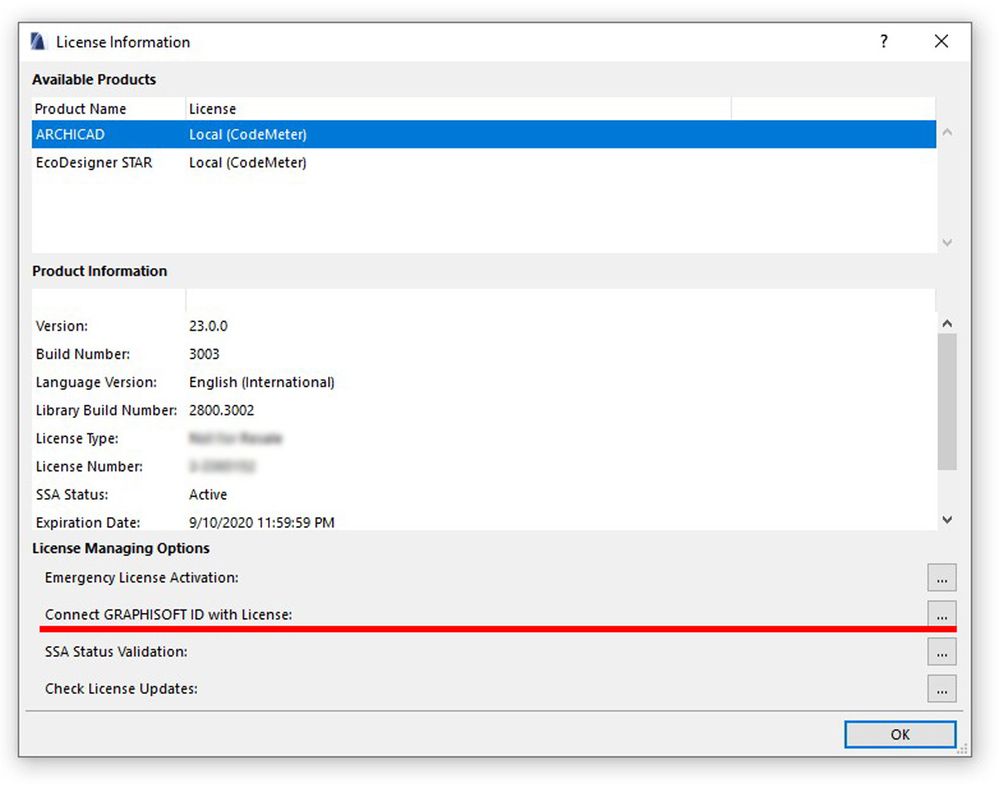Click the version value 23.0.0
999x787 pixels.
tap(208, 326)
